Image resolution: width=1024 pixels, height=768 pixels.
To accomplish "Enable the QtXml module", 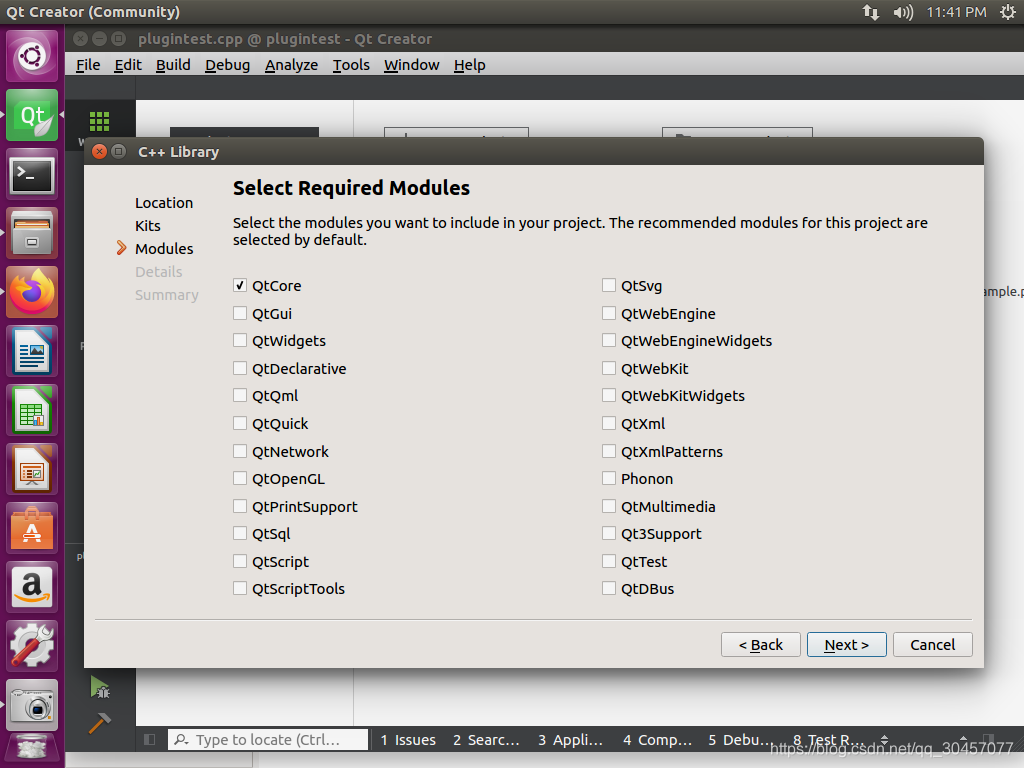I will (609, 423).
